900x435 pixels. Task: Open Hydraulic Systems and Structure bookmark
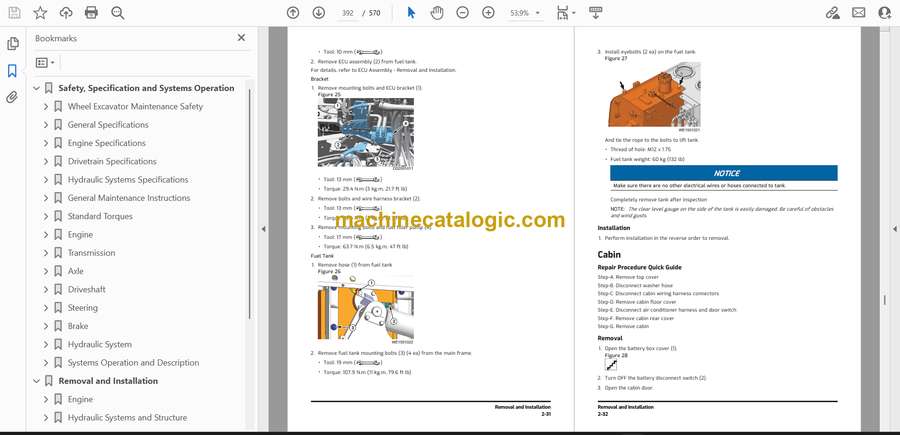[127, 418]
